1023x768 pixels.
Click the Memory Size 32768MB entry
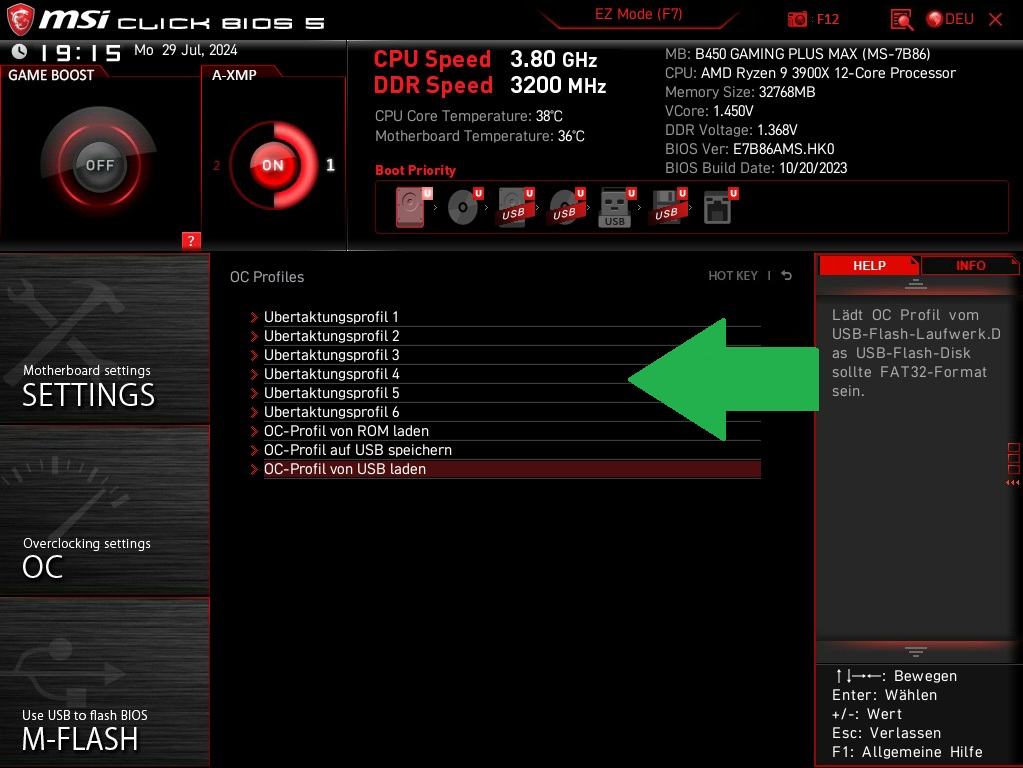tap(740, 92)
